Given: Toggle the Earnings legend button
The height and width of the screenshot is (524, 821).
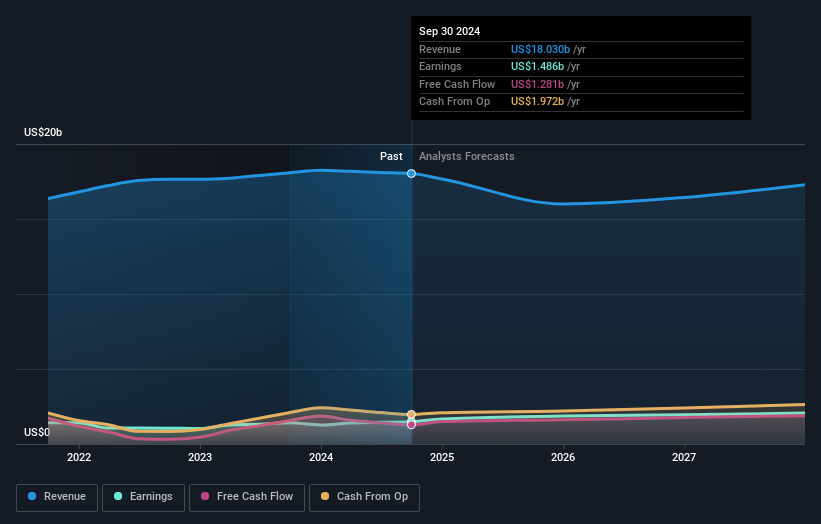Looking at the screenshot, I should tap(143, 497).
